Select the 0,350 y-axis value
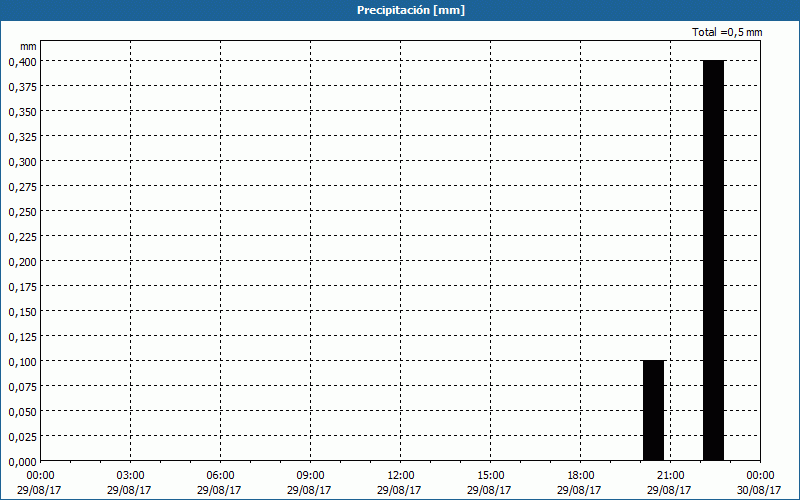800x500 pixels. 22,112
